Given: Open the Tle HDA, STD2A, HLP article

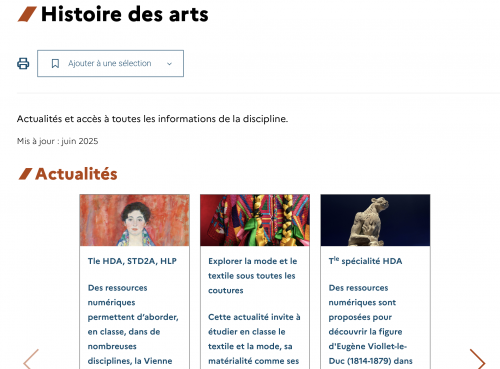Looking at the screenshot, I should coord(132,261).
